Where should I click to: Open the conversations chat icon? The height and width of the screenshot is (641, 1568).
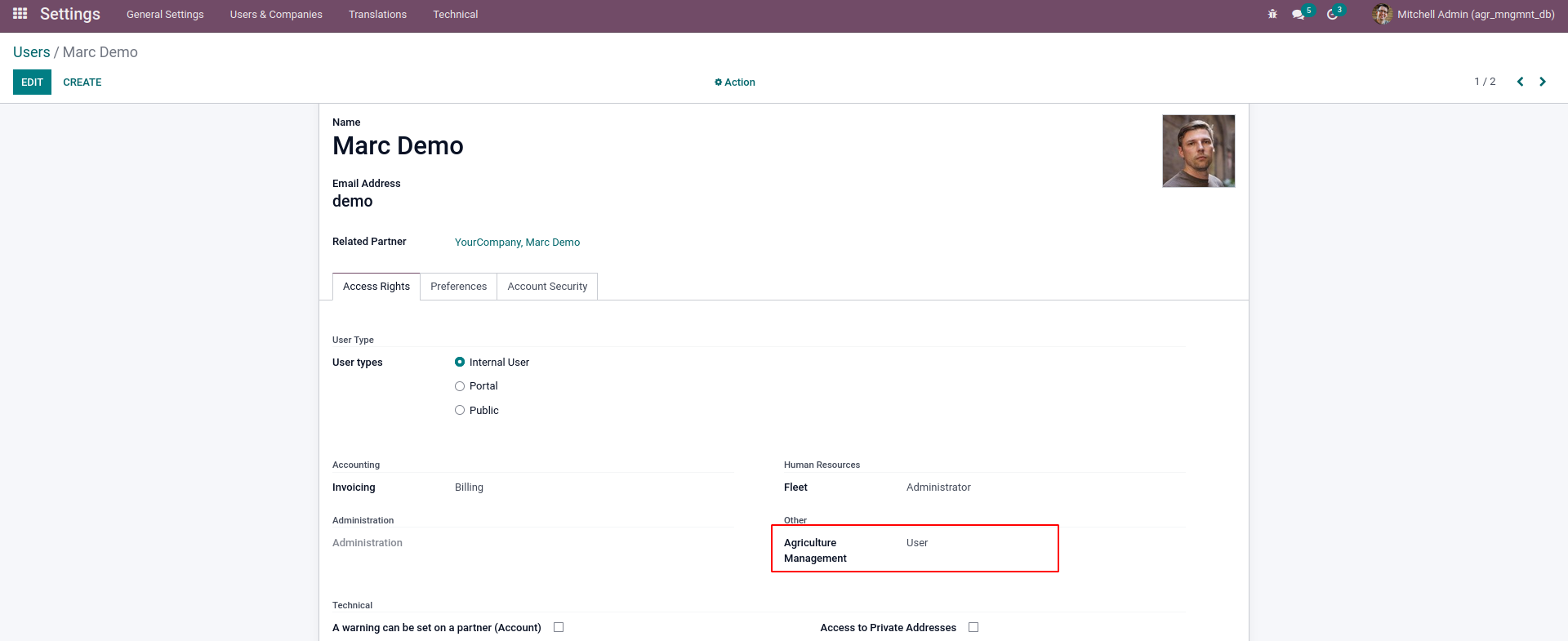click(x=1298, y=15)
